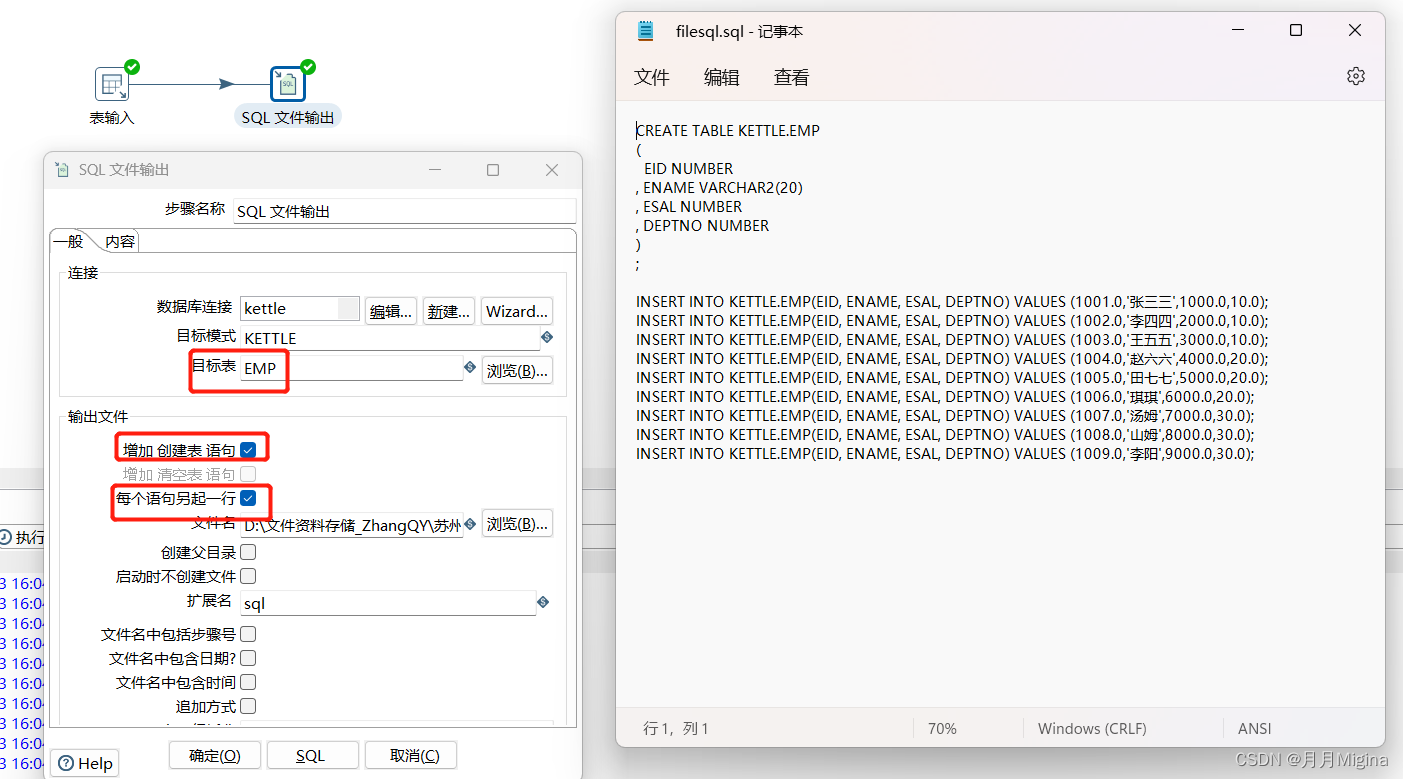Screen dimensions: 1403x779
Task: Click the 取消(C) button
Action: coord(411,755)
